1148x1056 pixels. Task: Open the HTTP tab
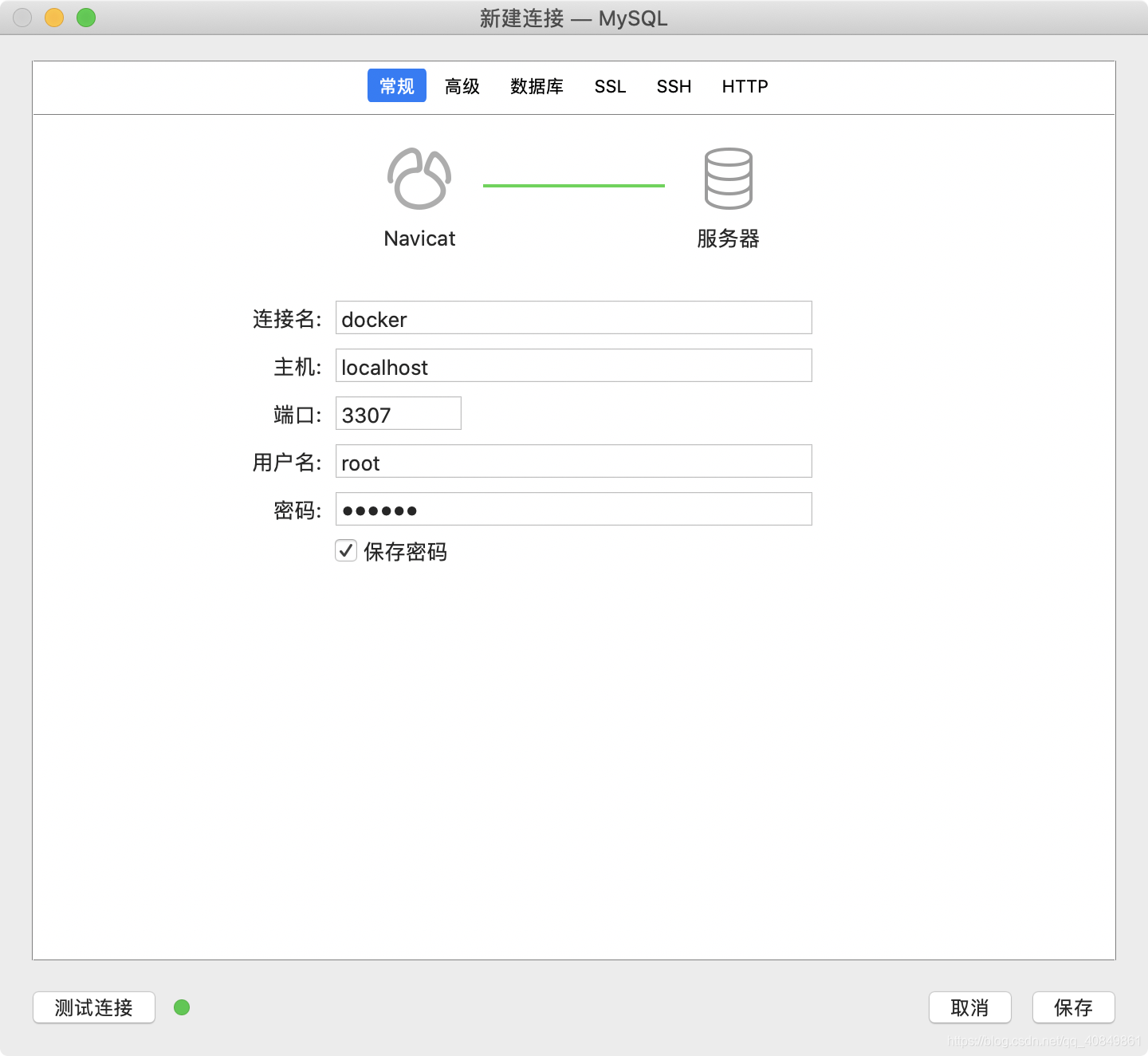[745, 86]
